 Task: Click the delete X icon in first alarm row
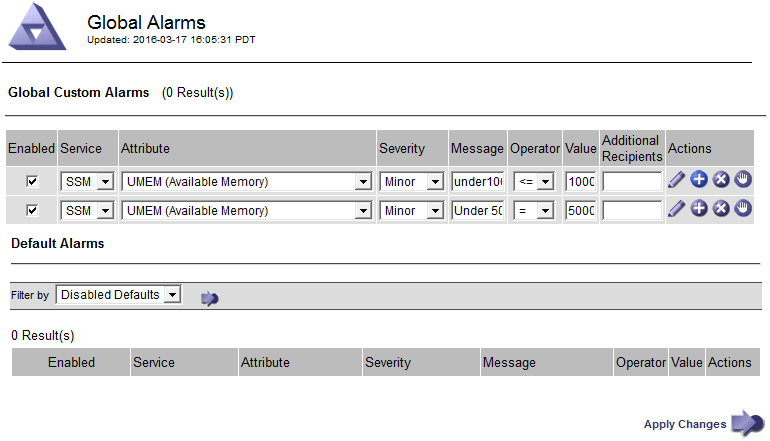click(721, 180)
